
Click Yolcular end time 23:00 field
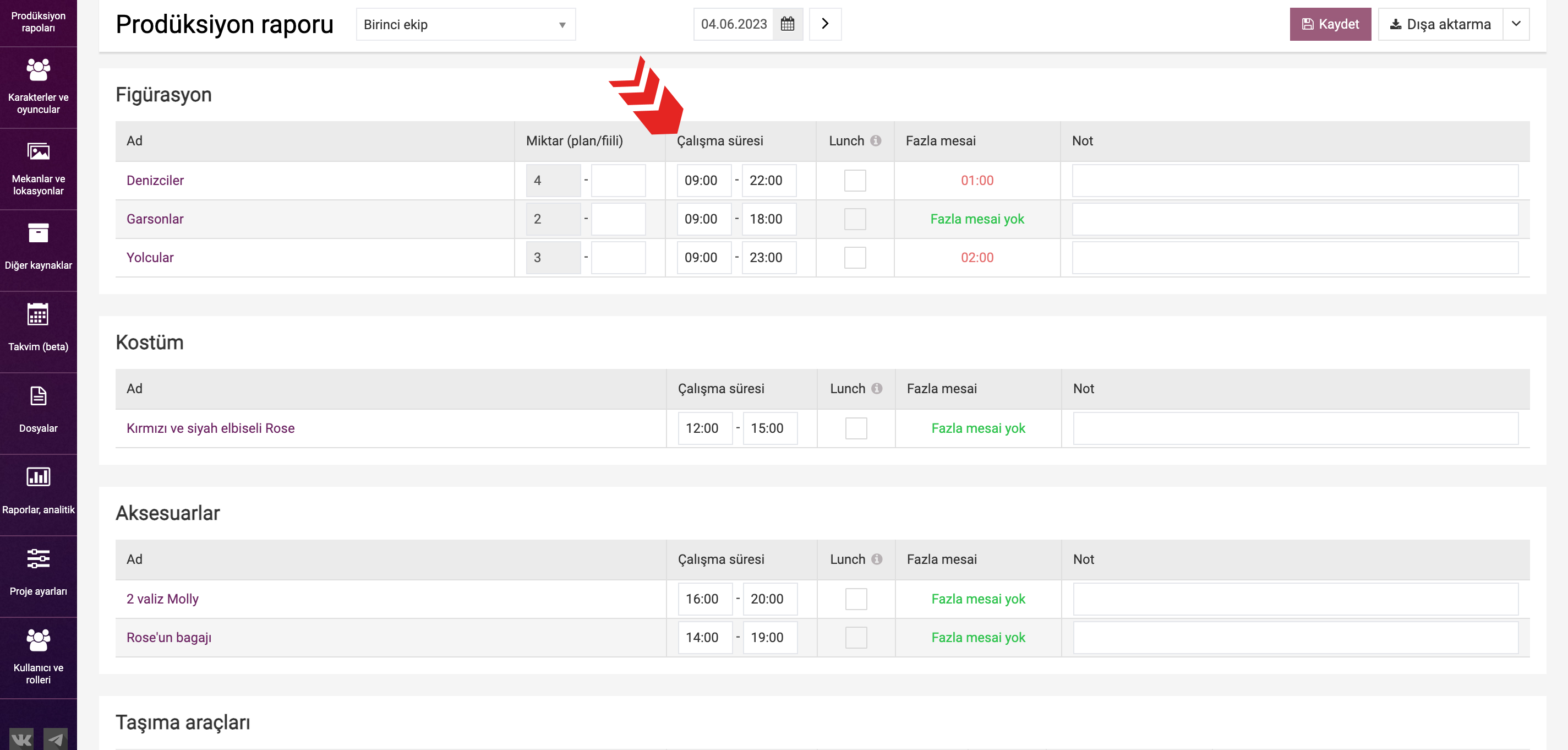click(769, 257)
